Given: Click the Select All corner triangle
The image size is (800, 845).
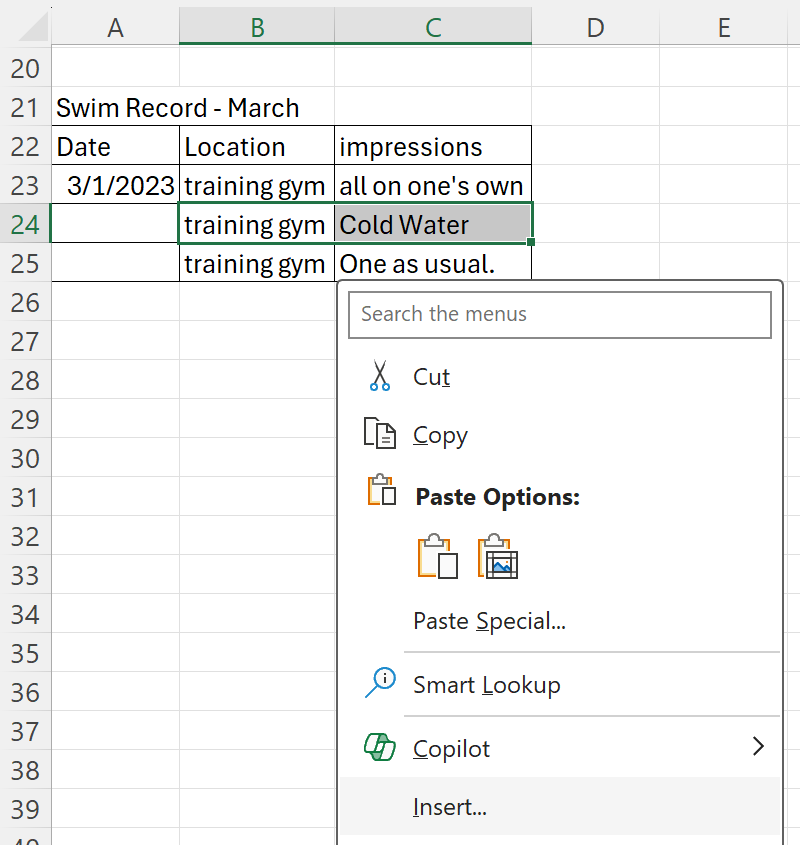Looking at the screenshot, I should tap(32, 27).
